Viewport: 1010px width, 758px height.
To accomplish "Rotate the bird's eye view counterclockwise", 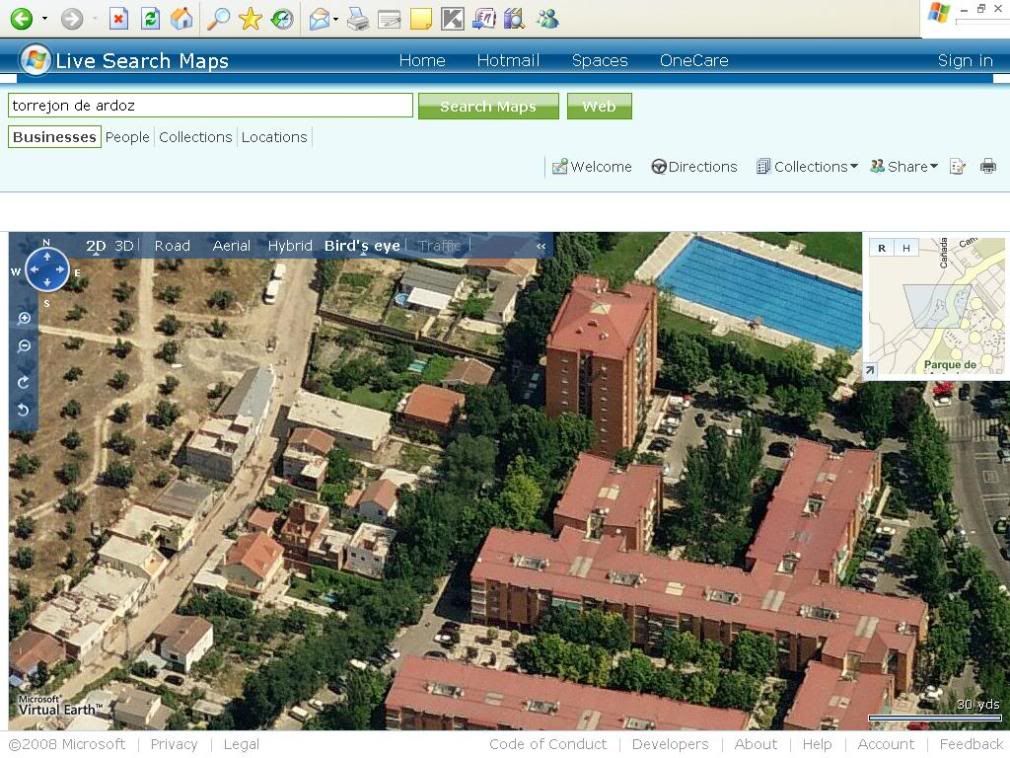I will (x=24, y=409).
